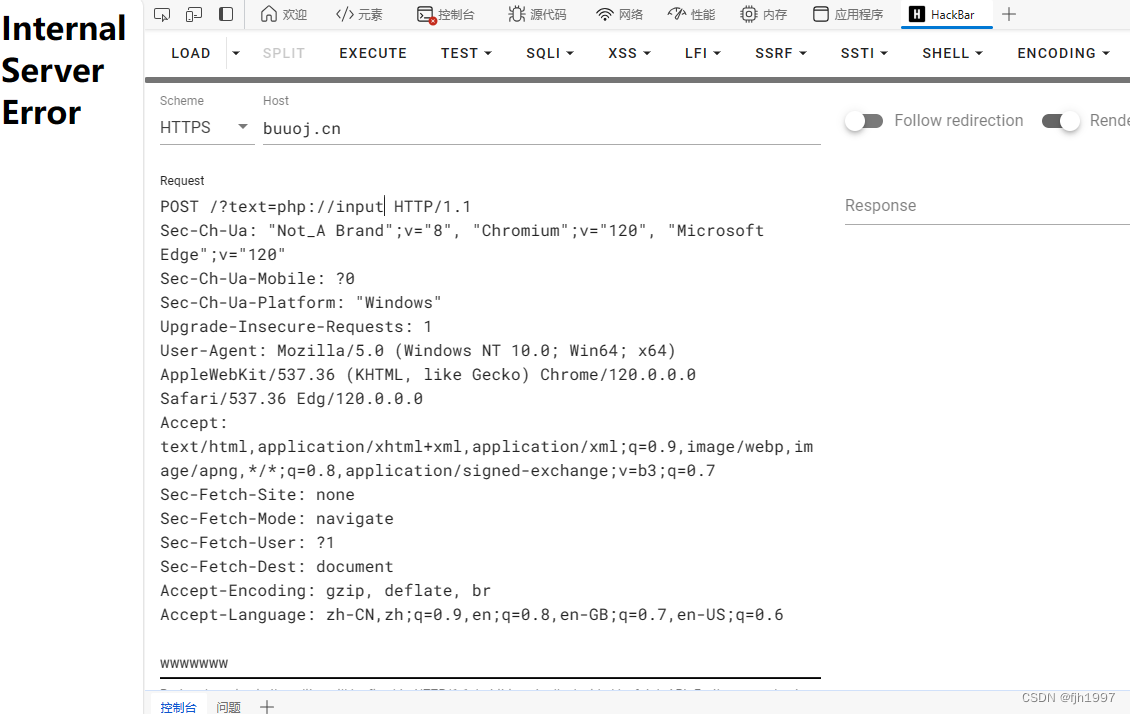Switch to the 控制台 drawer tab
The height and width of the screenshot is (714, 1130).
coord(178,707)
